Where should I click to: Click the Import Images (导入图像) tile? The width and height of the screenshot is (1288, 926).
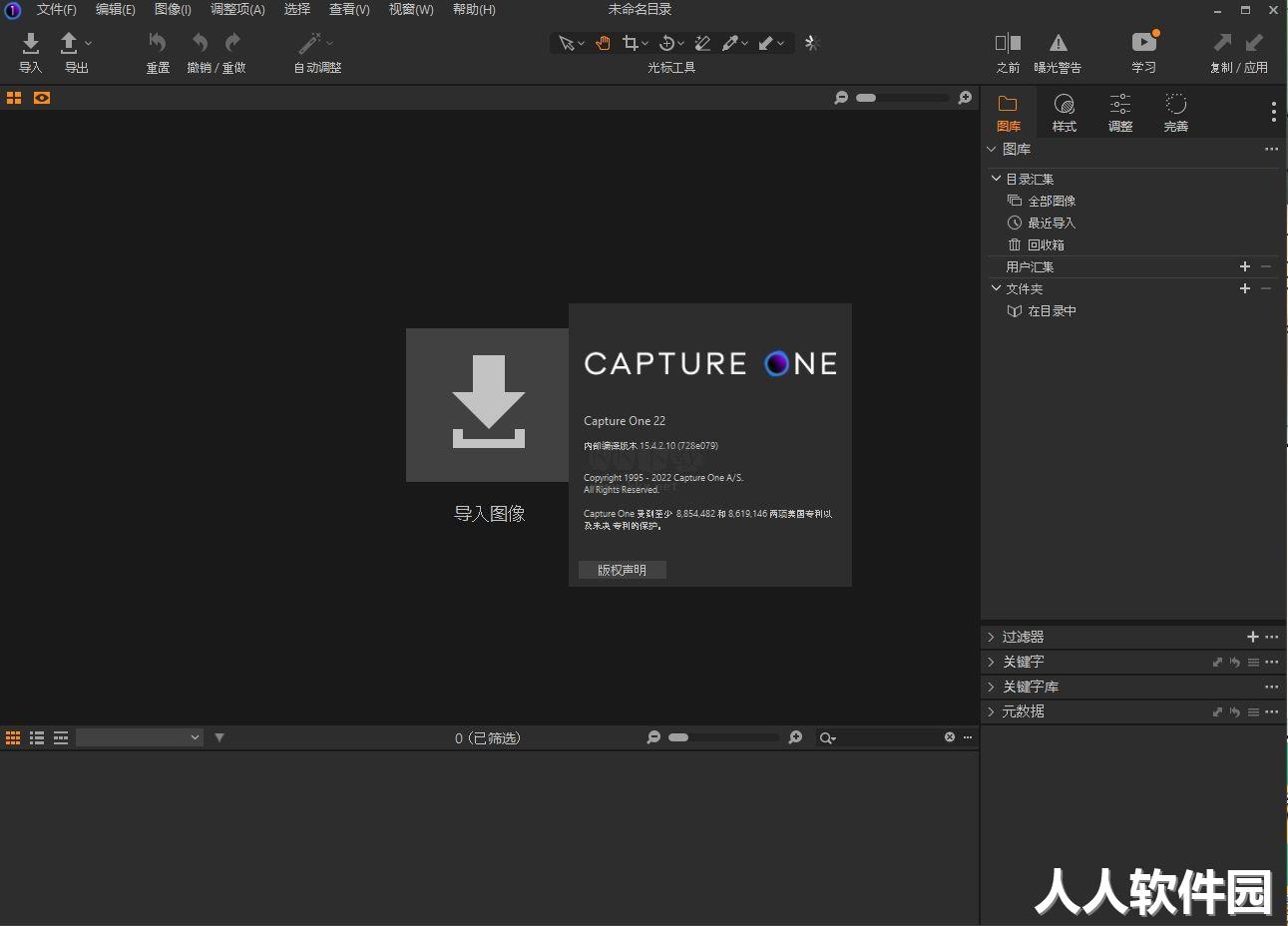488,405
